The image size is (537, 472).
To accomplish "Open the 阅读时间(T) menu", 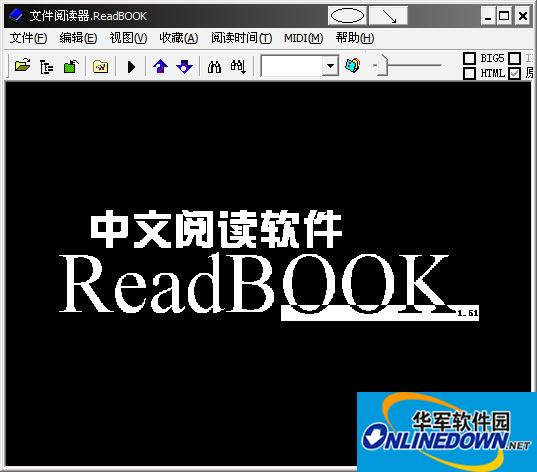I will tap(241, 38).
